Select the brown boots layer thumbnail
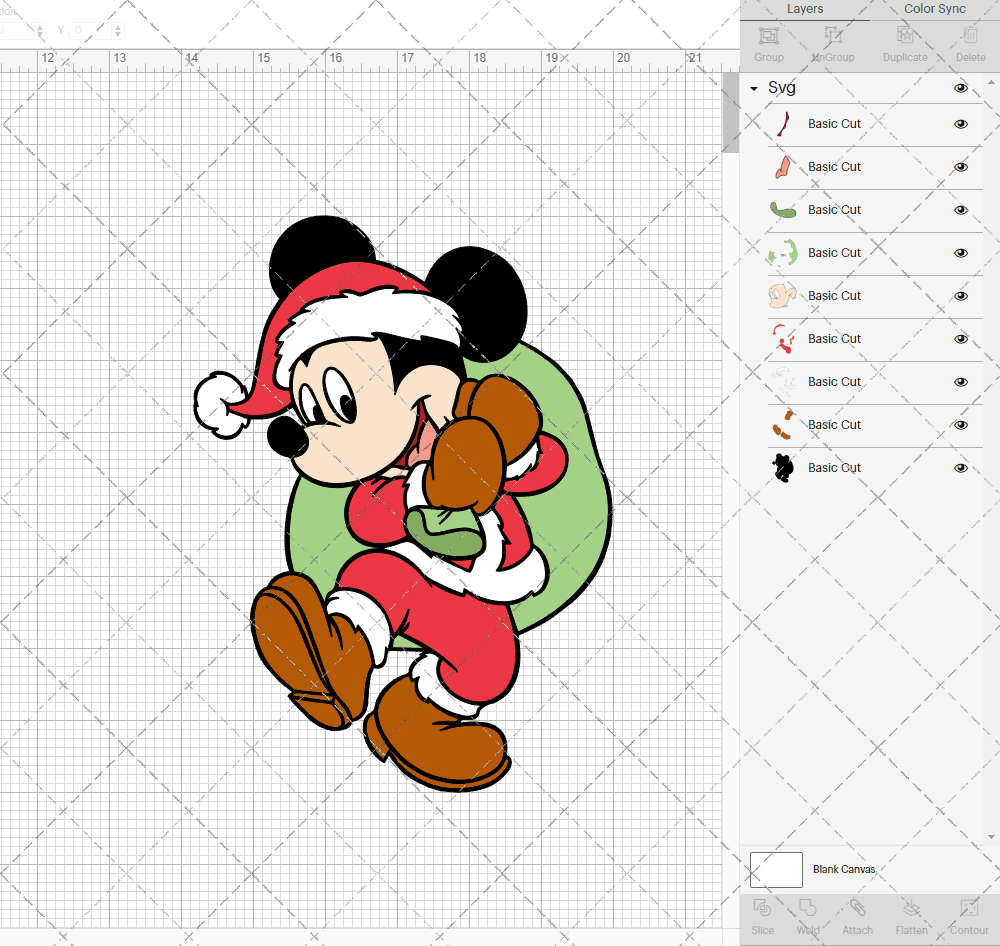Image resolution: width=1000 pixels, height=946 pixels. [783, 425]
